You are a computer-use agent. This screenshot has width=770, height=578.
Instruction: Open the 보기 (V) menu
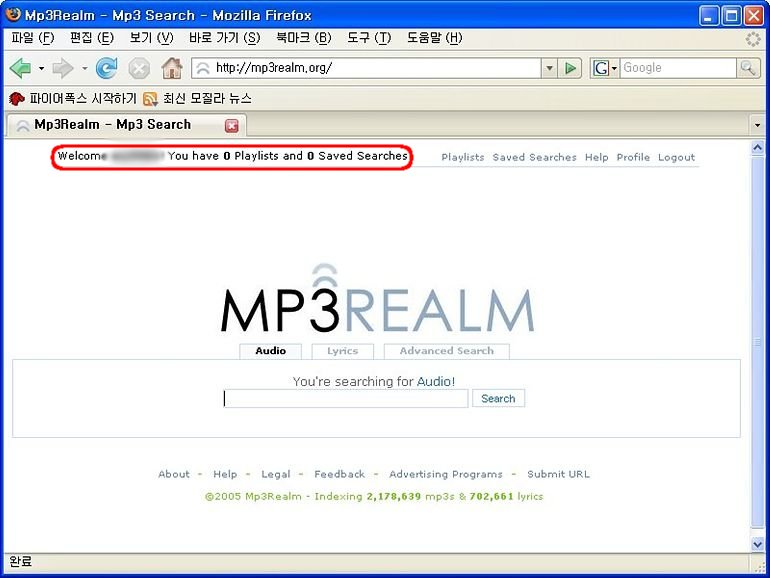(151, 38)
